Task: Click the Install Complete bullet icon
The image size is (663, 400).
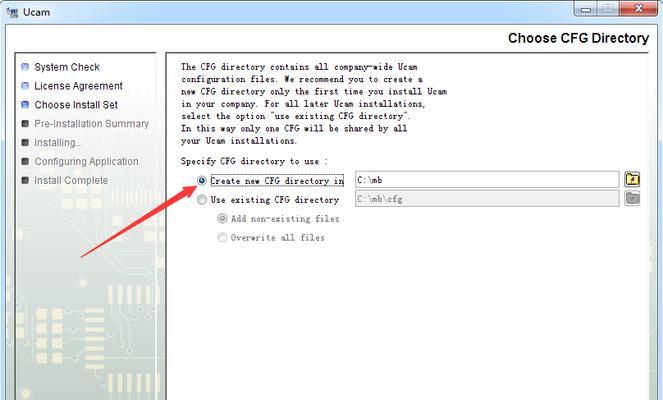Action: coord(25,180)
